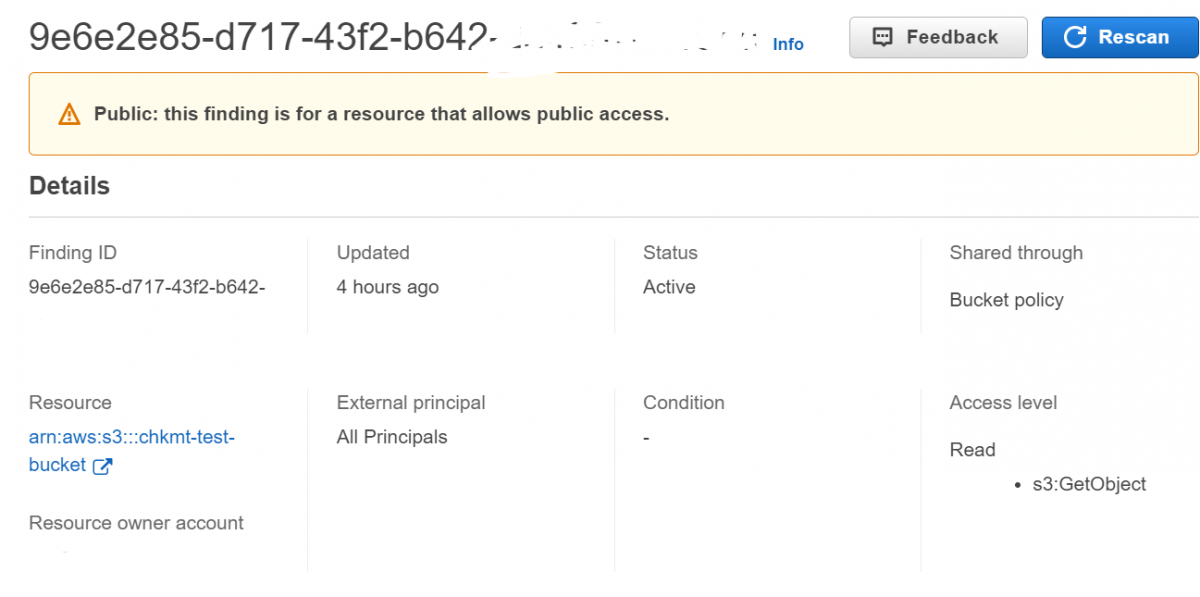Click the Resource owner account label

[x=135, y=523]
